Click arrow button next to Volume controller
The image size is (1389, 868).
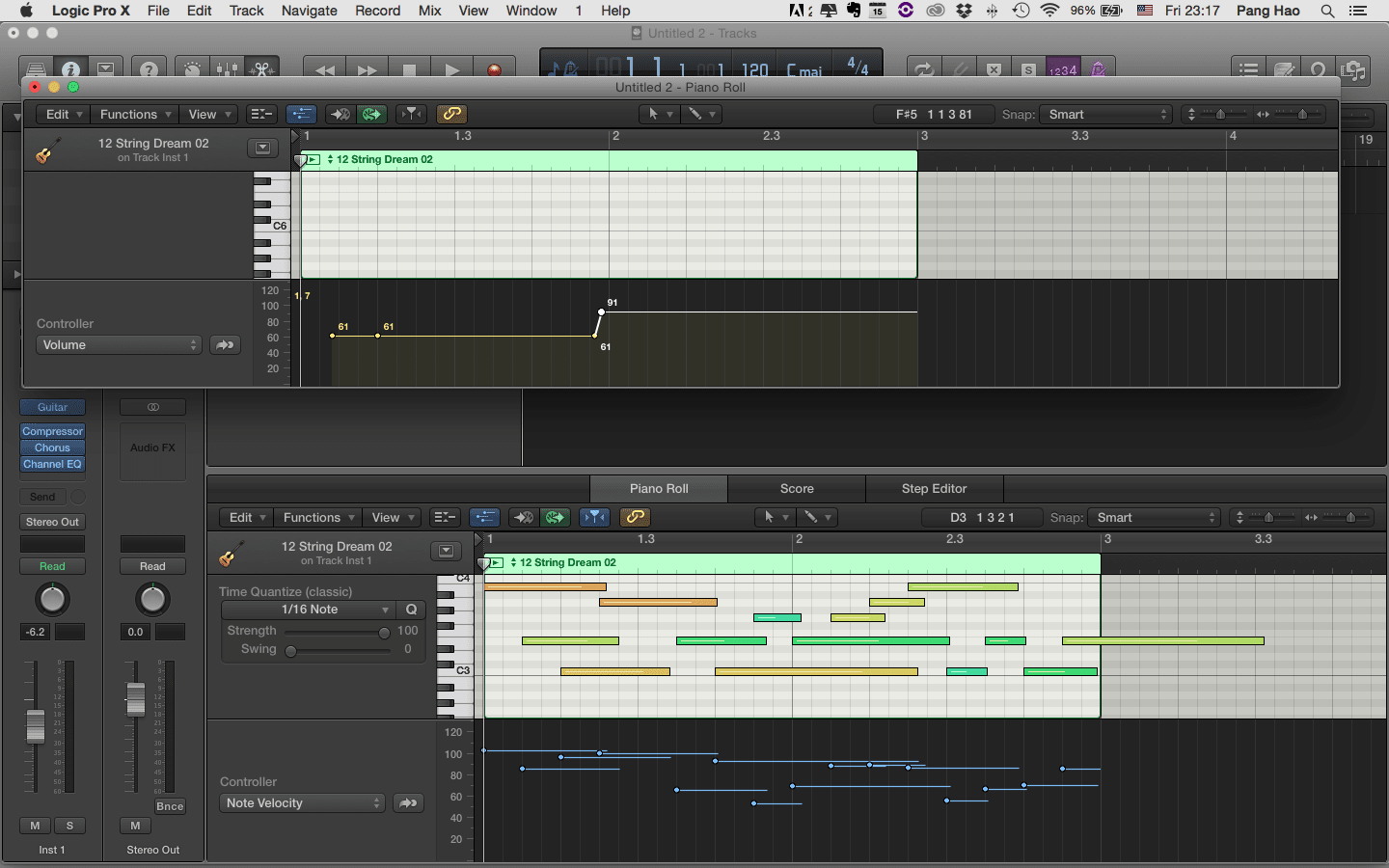coord(225,345)
